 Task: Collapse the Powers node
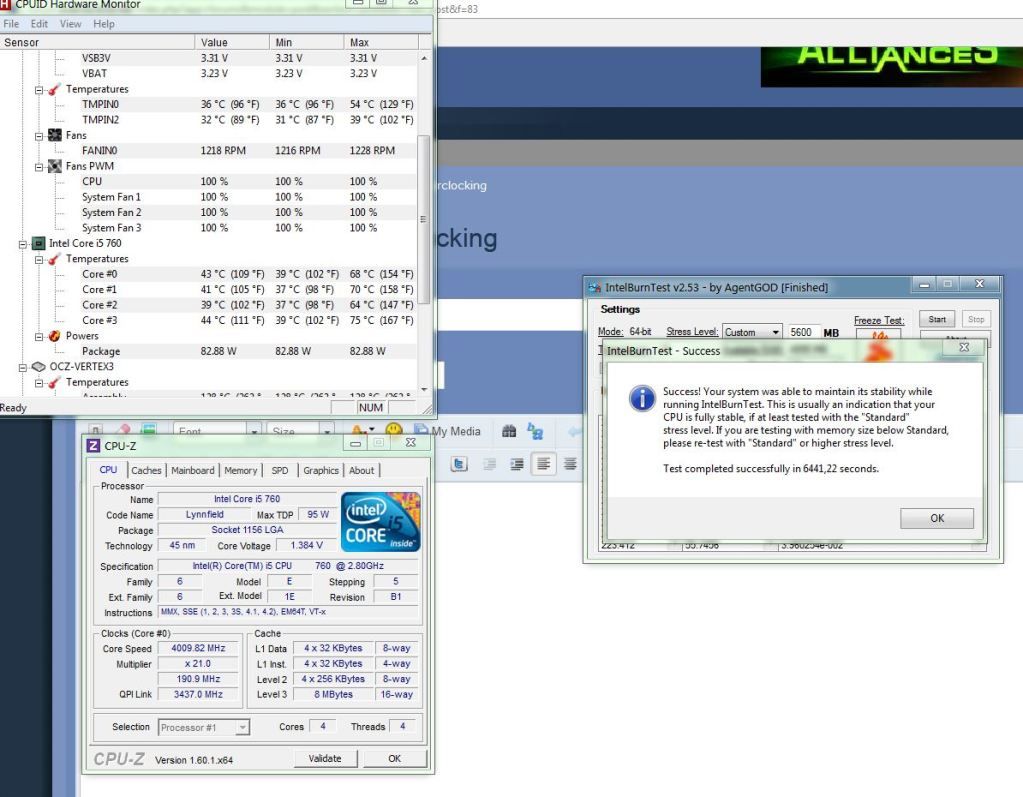point(39,337)
